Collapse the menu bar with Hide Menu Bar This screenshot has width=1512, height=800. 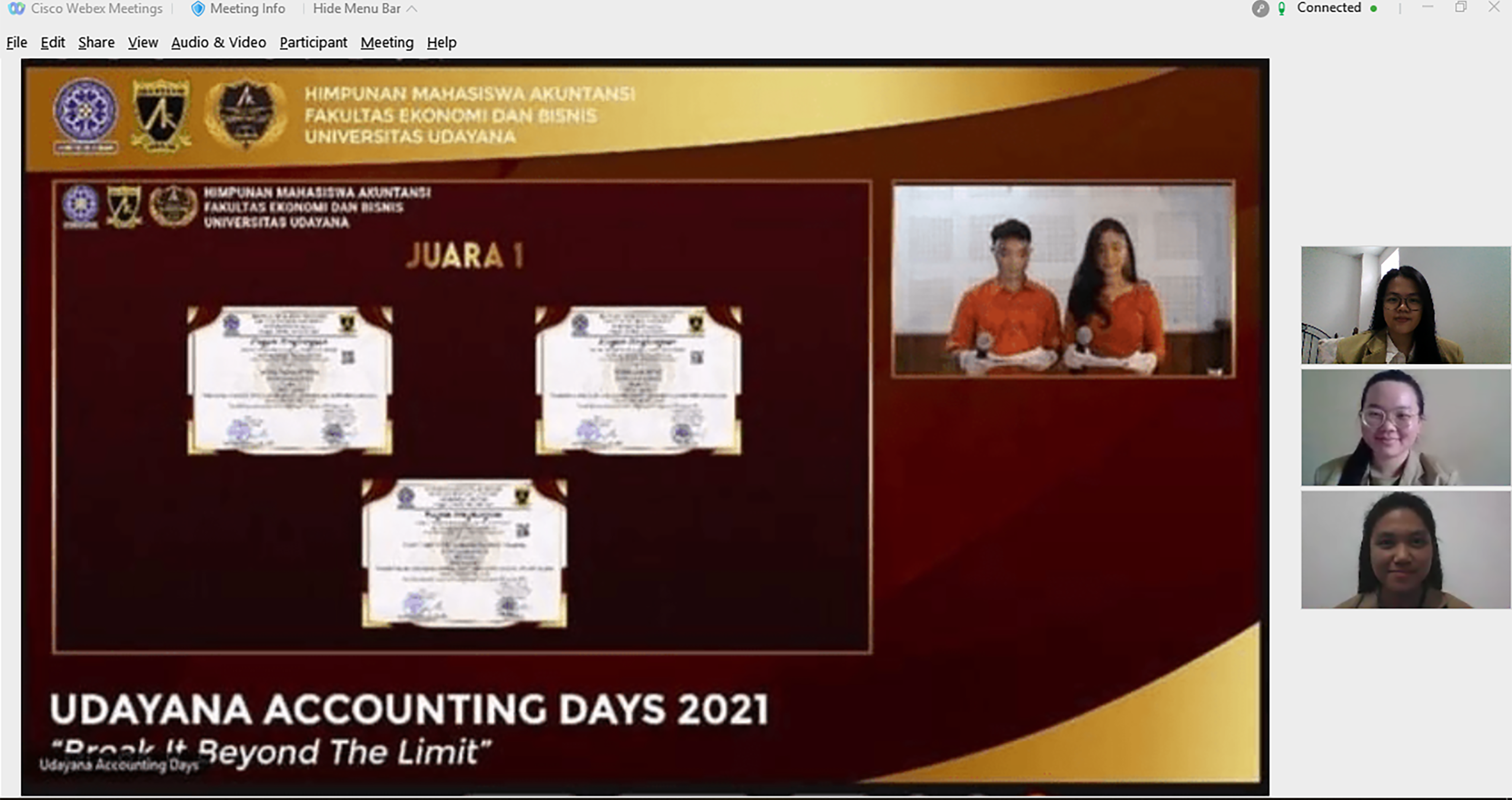pos(356,9)
